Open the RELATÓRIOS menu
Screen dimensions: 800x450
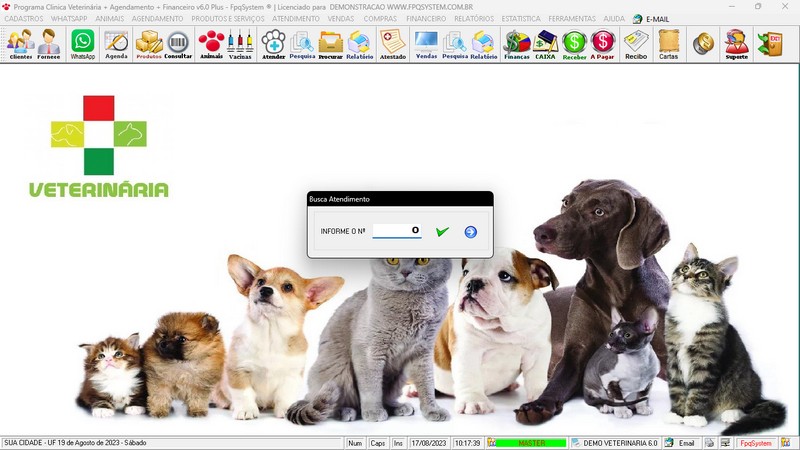(x=474, y=19)
